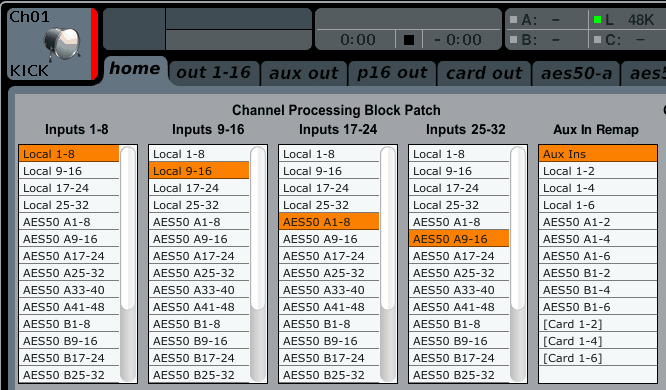Select AES50 A25-32 for Inputs 25-32
This screenshot has width=666, height=390.
click(459, 273)
